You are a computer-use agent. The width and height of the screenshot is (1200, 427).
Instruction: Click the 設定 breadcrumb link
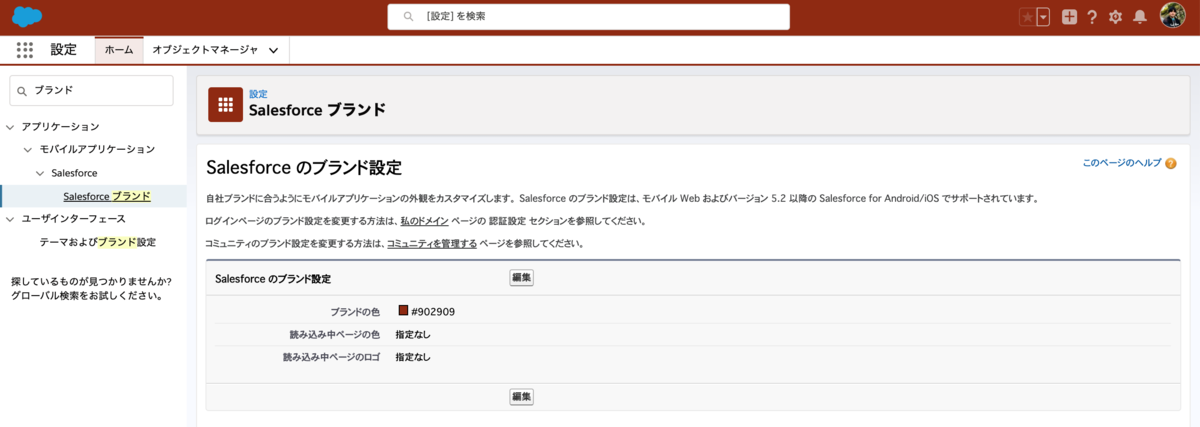258,94
